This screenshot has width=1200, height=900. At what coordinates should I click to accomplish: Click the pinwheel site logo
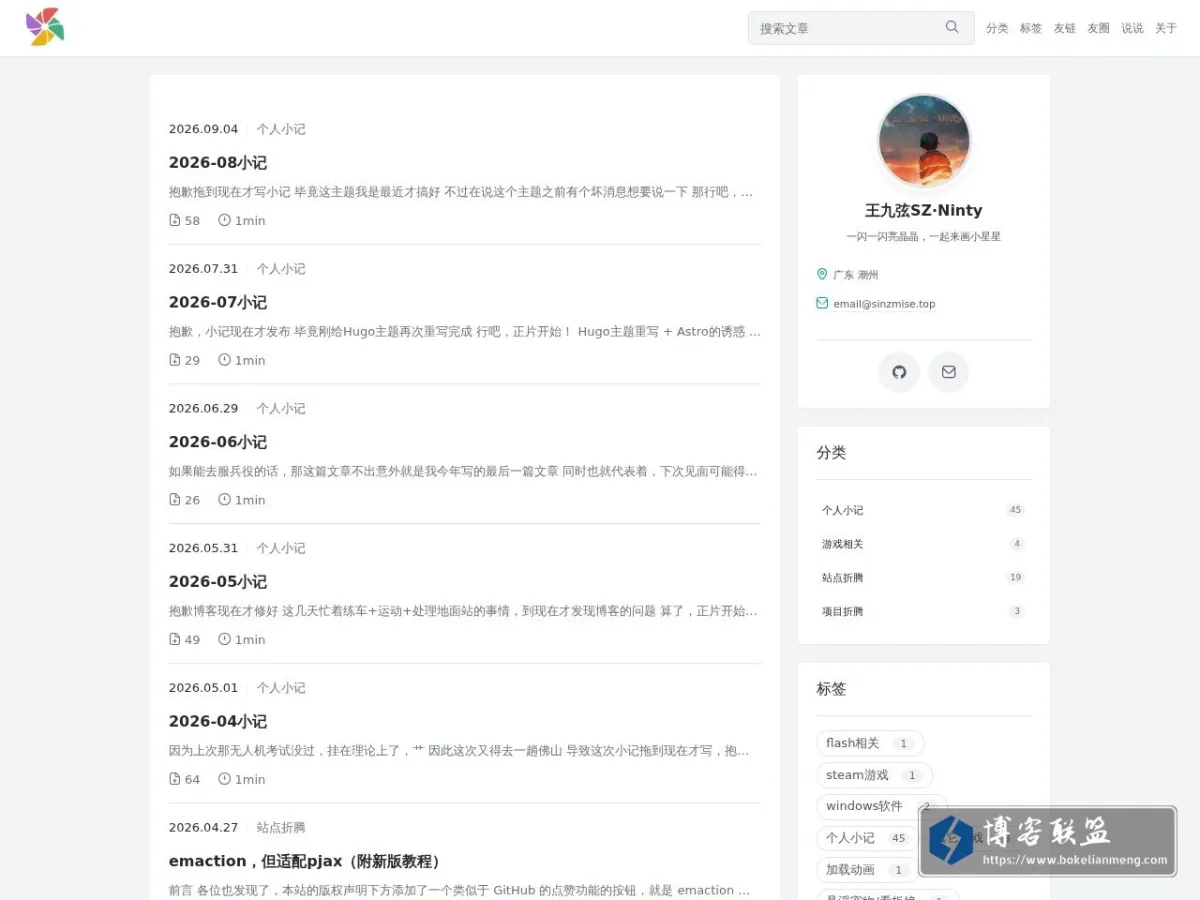tap(45, 27)
